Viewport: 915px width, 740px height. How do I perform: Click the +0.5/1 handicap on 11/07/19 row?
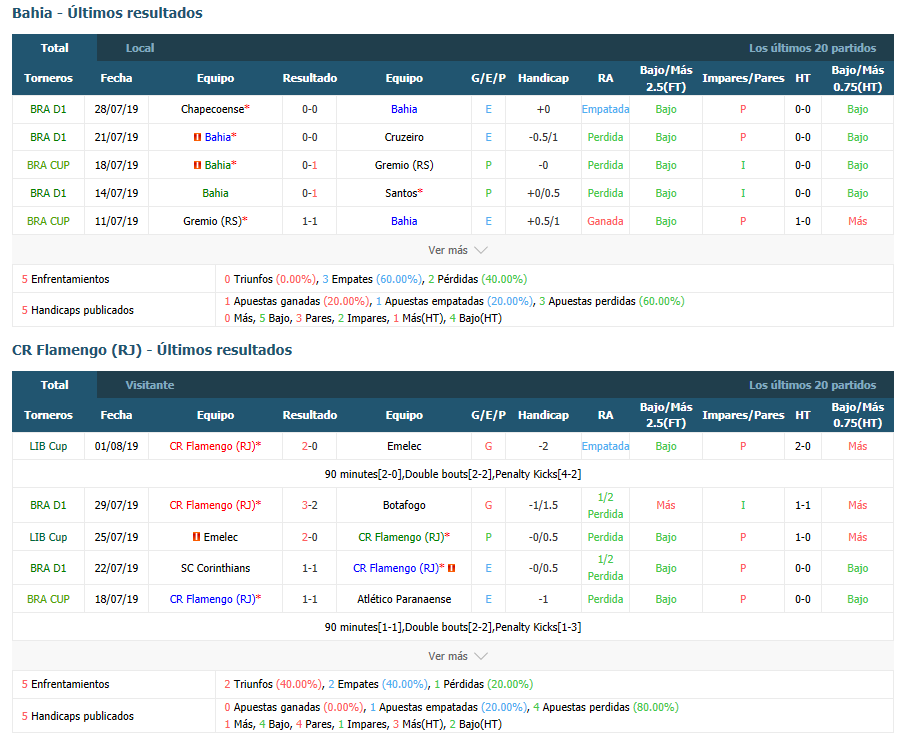tap(543, 221)
